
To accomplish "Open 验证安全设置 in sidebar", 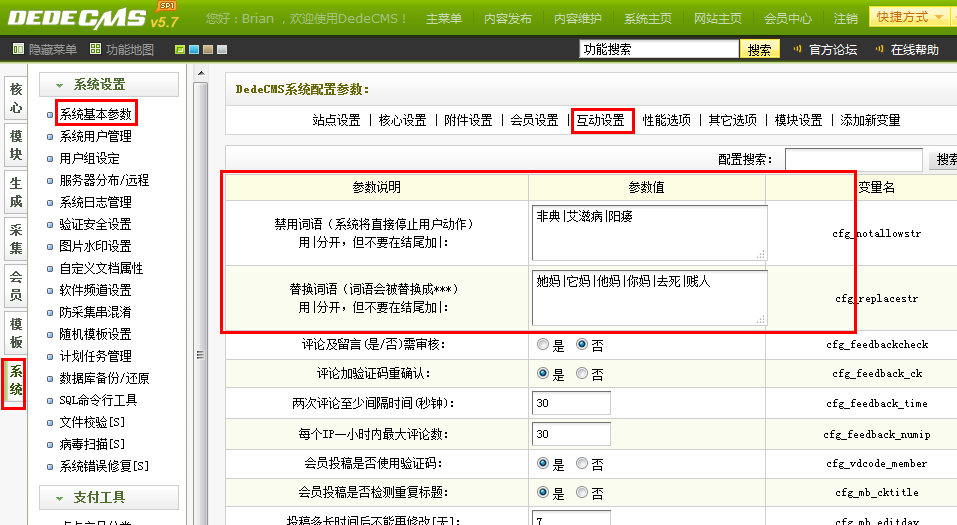I will tap(95, 224).
